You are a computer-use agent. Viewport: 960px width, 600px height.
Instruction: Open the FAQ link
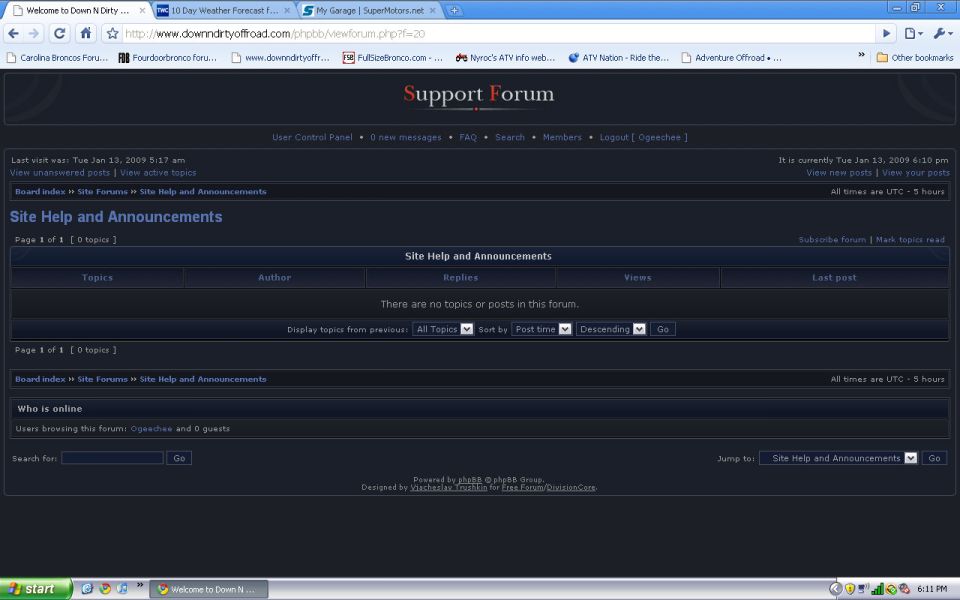(468, 137)
